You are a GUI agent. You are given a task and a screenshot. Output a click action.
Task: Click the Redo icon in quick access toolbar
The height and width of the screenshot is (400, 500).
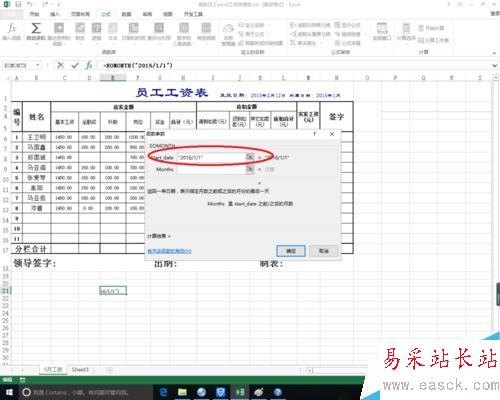(45, 4)
